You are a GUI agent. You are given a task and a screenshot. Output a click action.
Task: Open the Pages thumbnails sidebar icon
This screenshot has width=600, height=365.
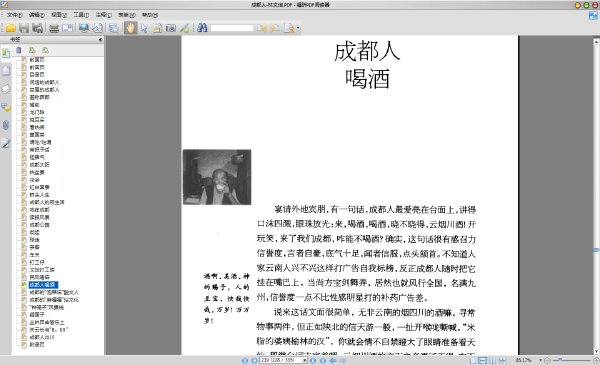pyautogui.click(x=6, y=71)
